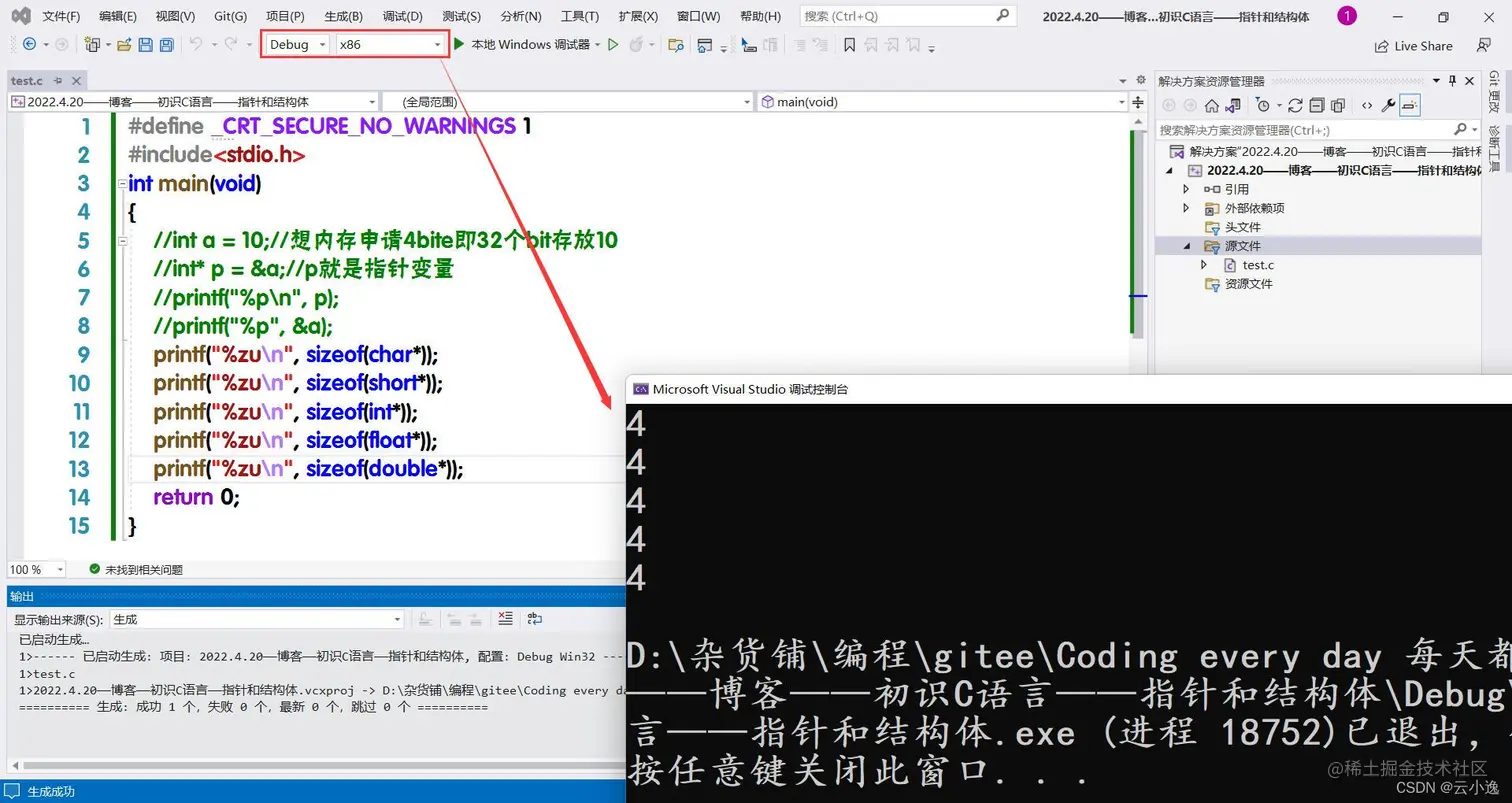
Task: Click the navigate backward arrow in toolbar
Action: point(28,45)
